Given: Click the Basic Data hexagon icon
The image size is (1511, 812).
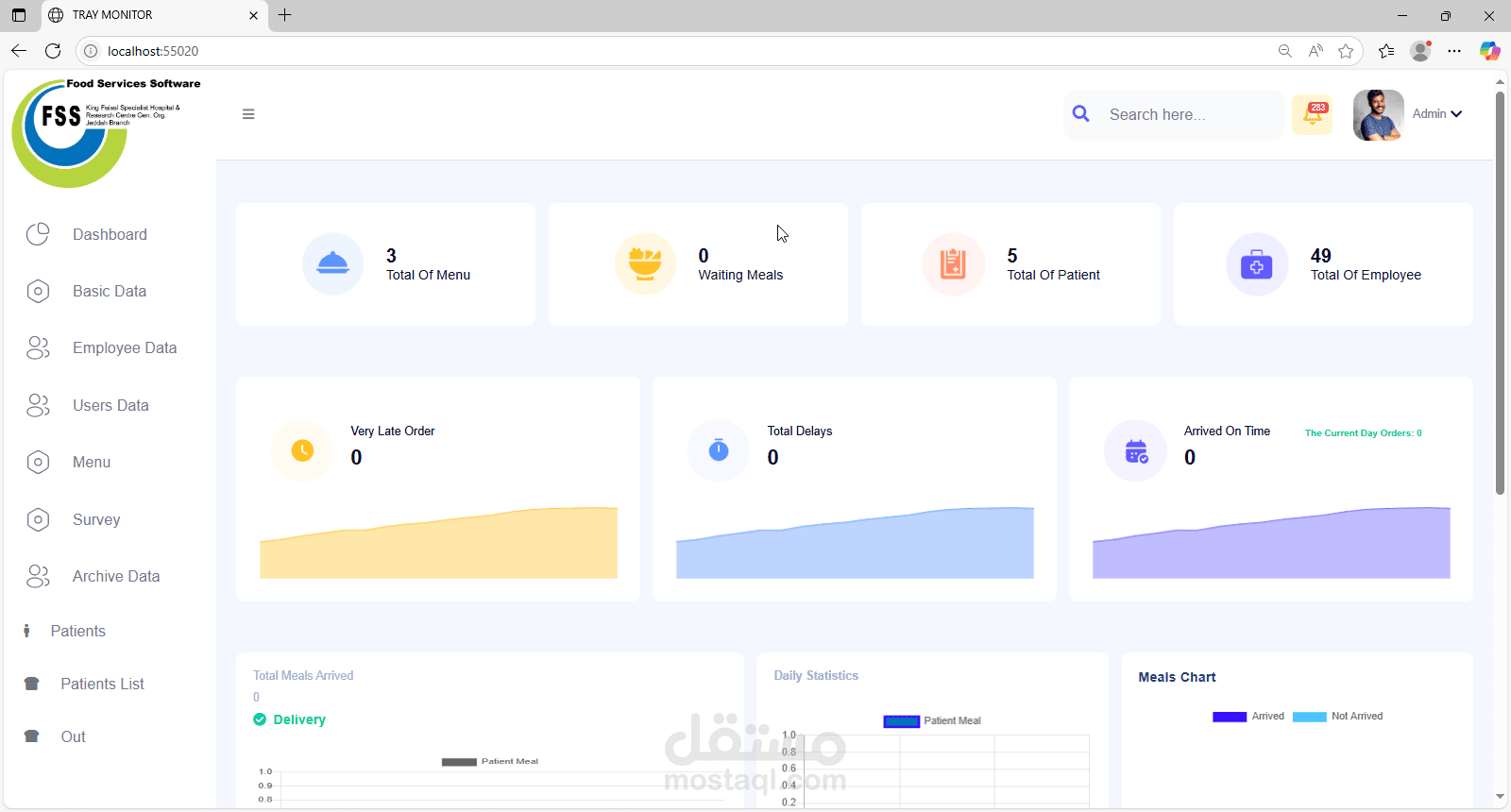Looking at the screenshot, I should point(38,291).
